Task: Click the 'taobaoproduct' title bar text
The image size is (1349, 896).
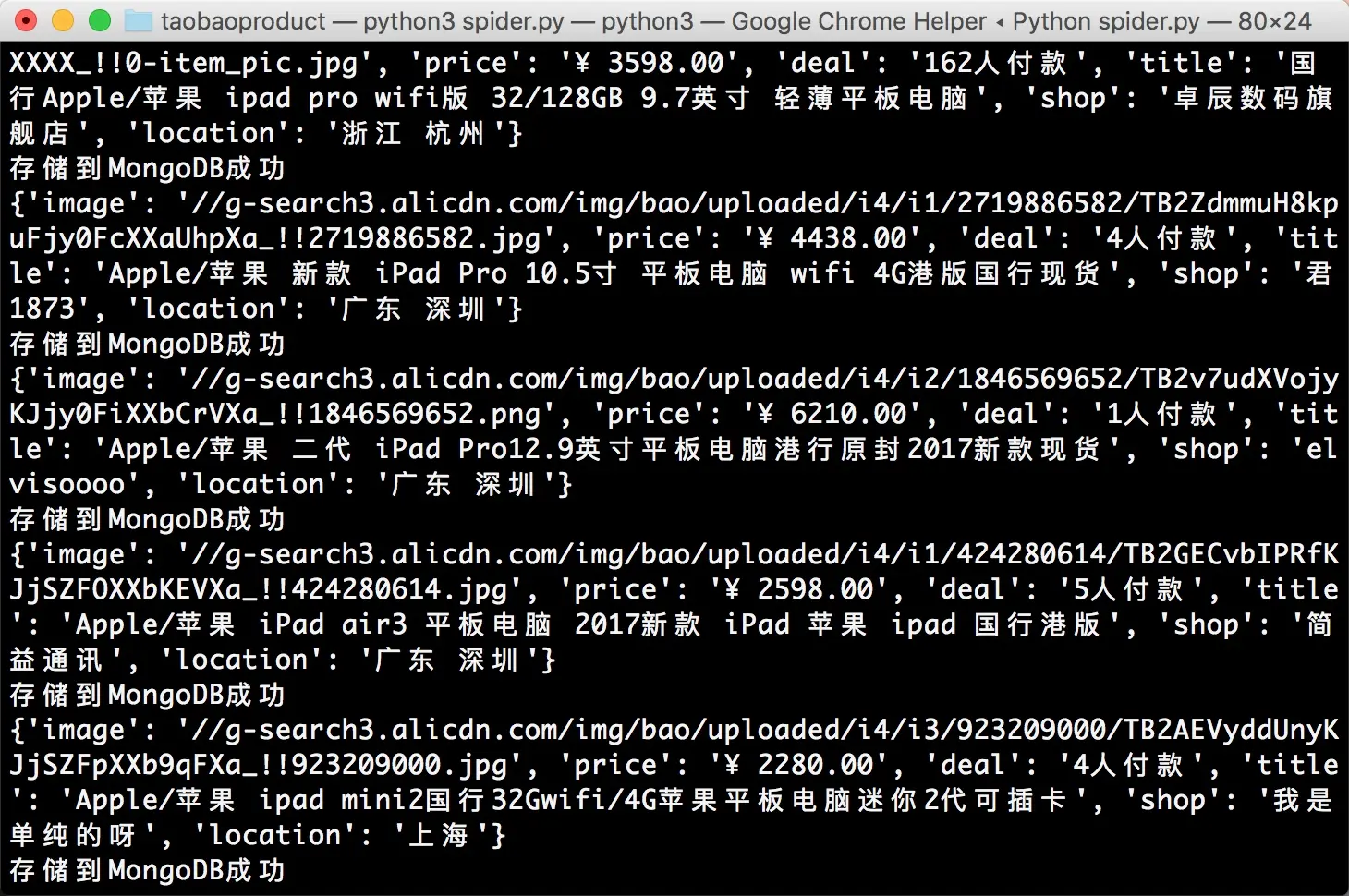Action: (244, 20)
